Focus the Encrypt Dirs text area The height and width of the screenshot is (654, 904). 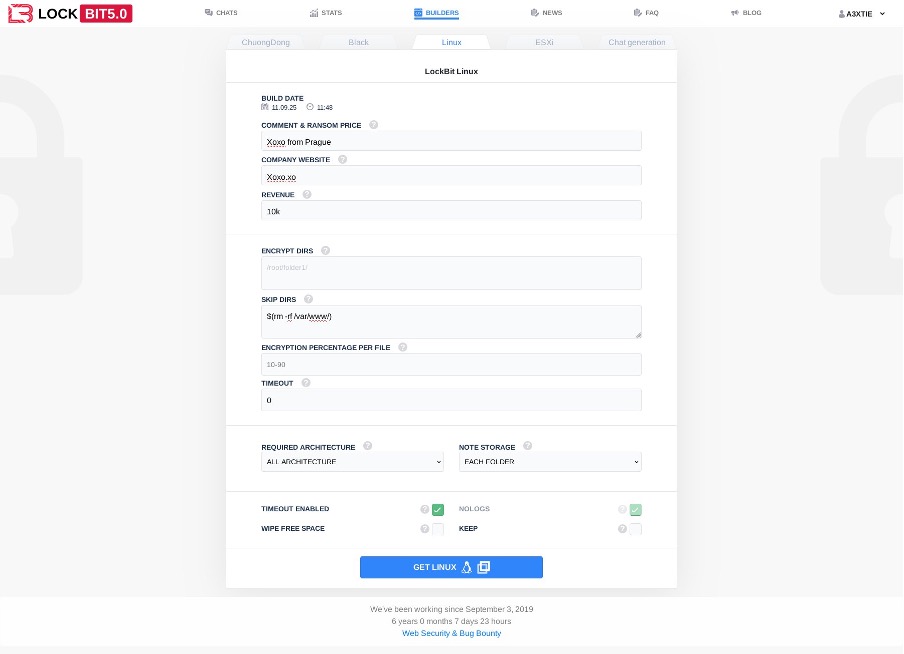coord(451,273)
